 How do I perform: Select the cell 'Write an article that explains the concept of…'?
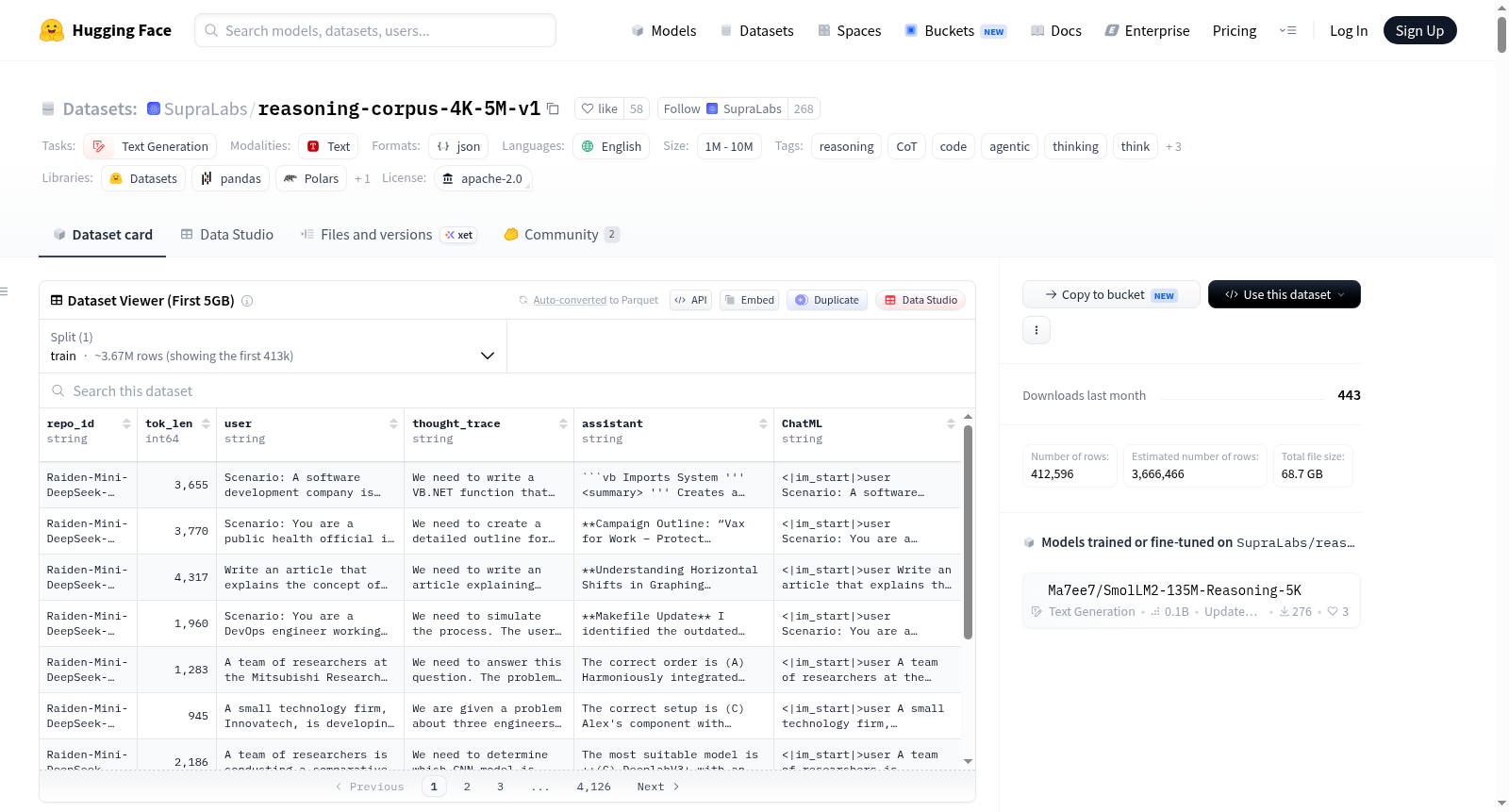pyautogui.click(x=309, y=577)
